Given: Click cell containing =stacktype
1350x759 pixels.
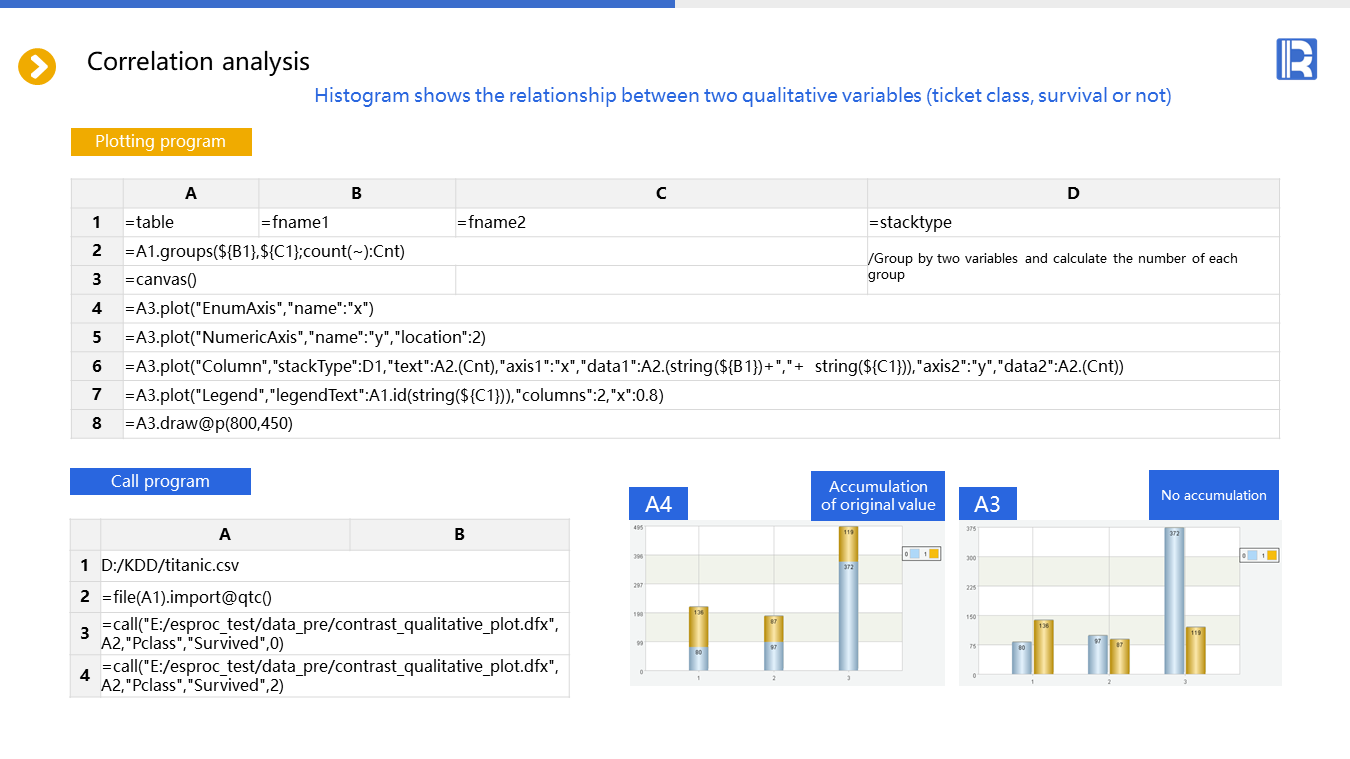Looking at the screenshot, I should pos(1073,222).
